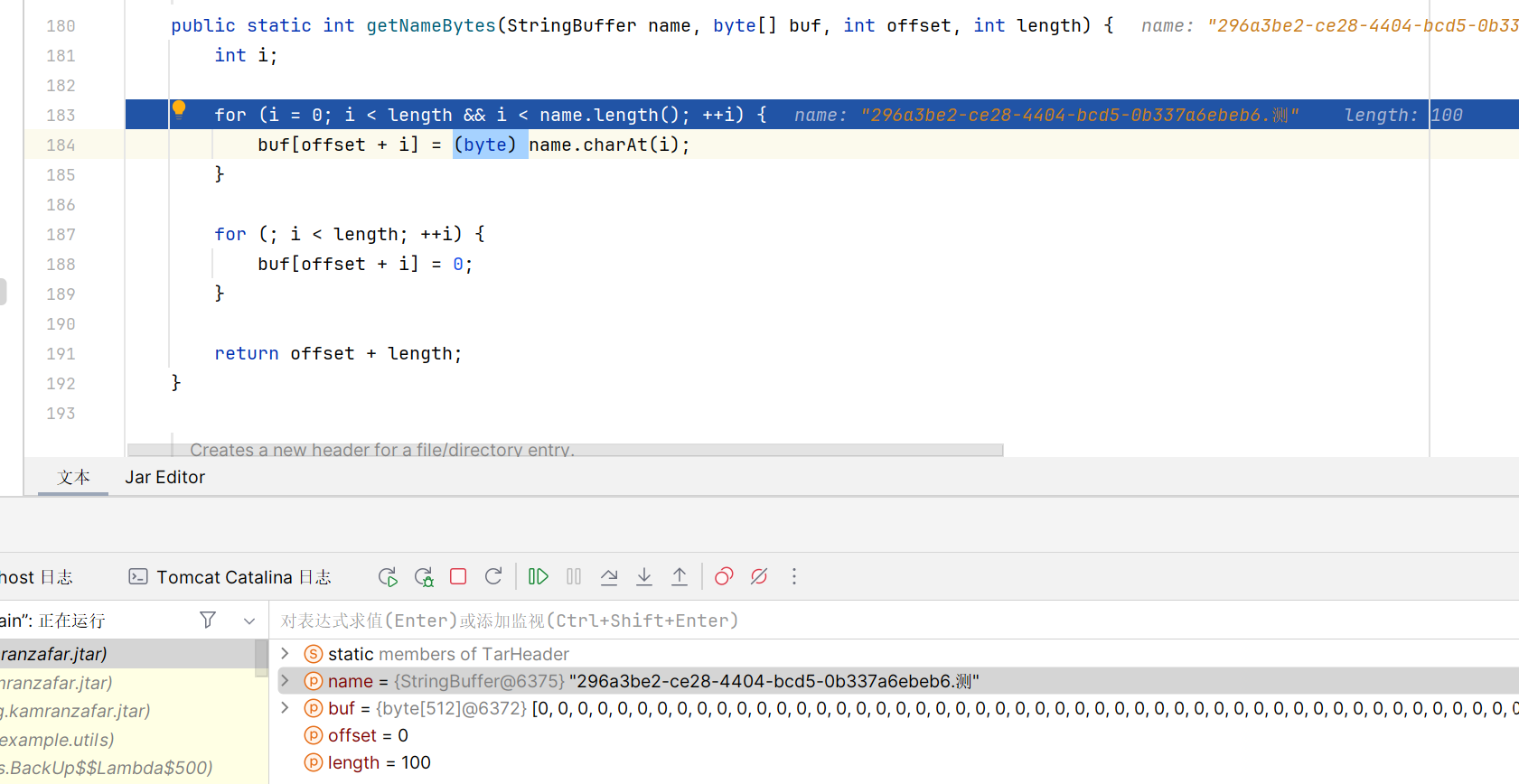Viewport: 1519px width, 784px height.
Task: Expand the buf byte array variable
Action: (285, 708)
